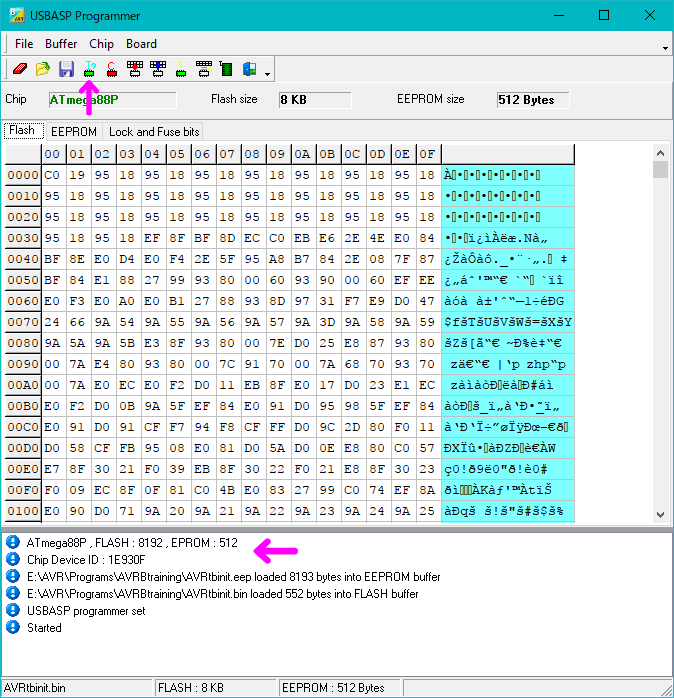
Task: Click the read chip ID toolbar icon
Action: coord(89,69)
